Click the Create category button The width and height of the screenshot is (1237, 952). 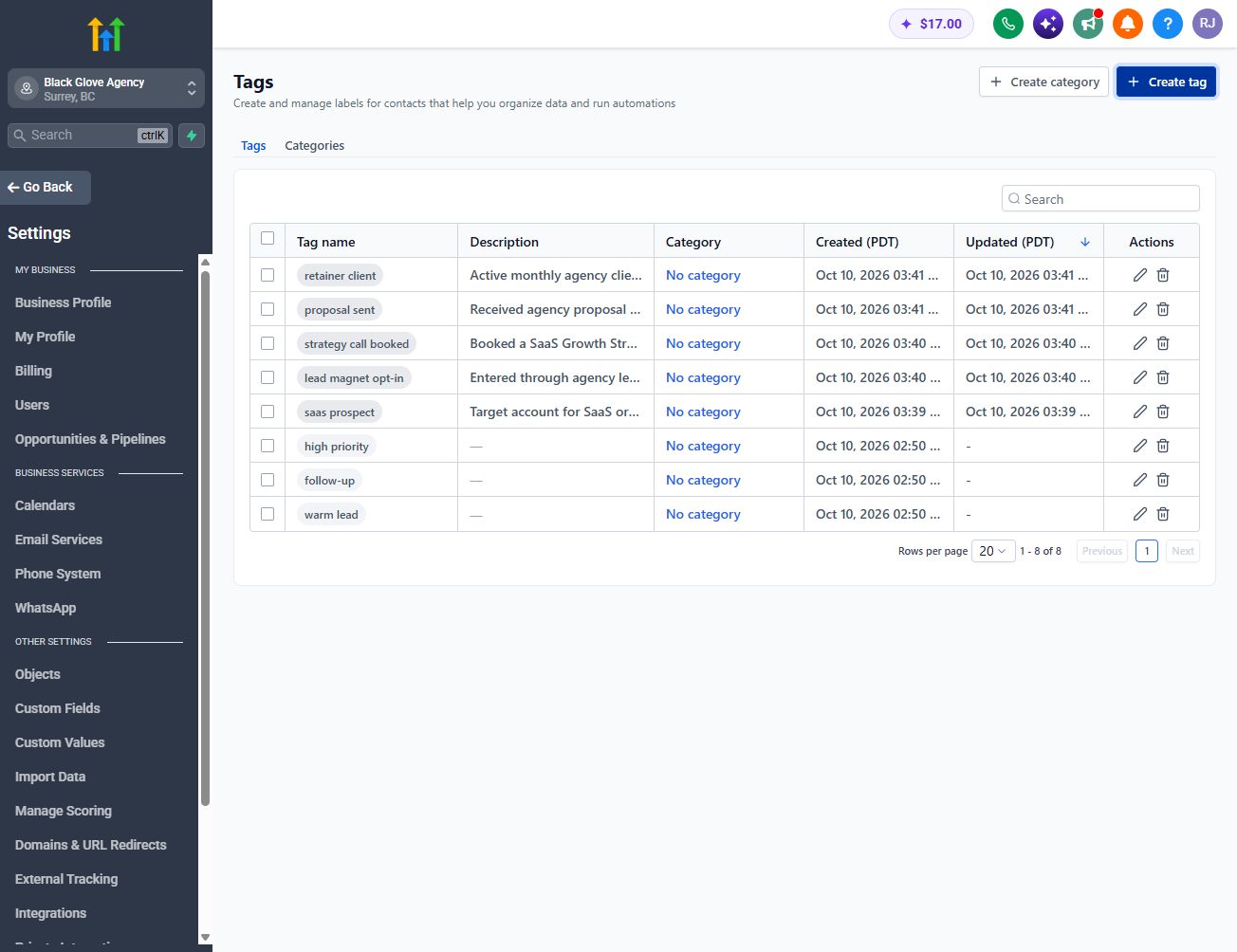(1043, 82)
